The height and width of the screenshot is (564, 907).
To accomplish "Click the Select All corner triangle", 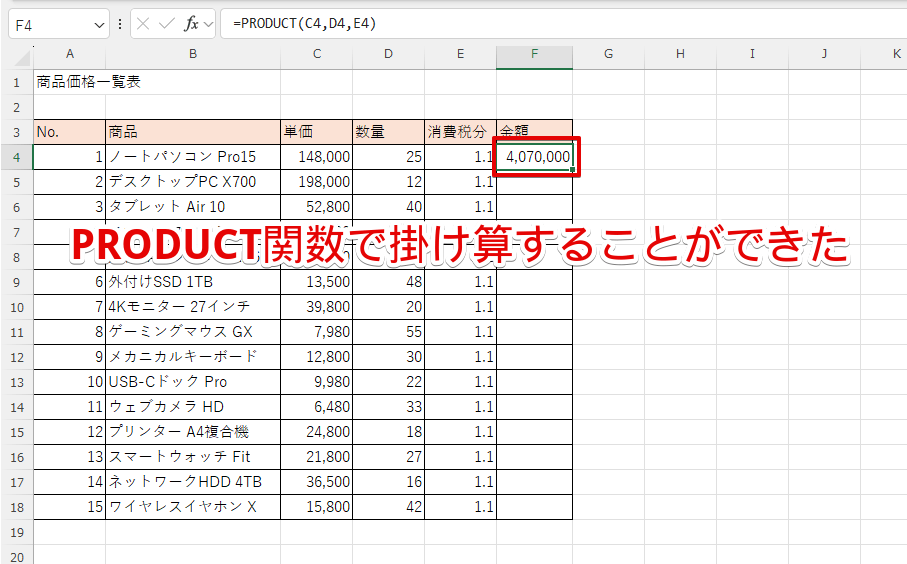I will (x=22, y=58).
